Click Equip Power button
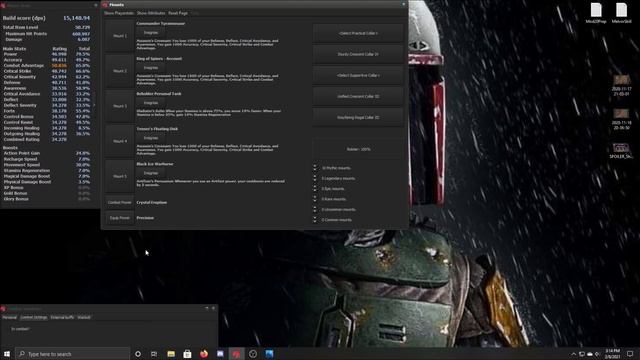 (120, 218)
